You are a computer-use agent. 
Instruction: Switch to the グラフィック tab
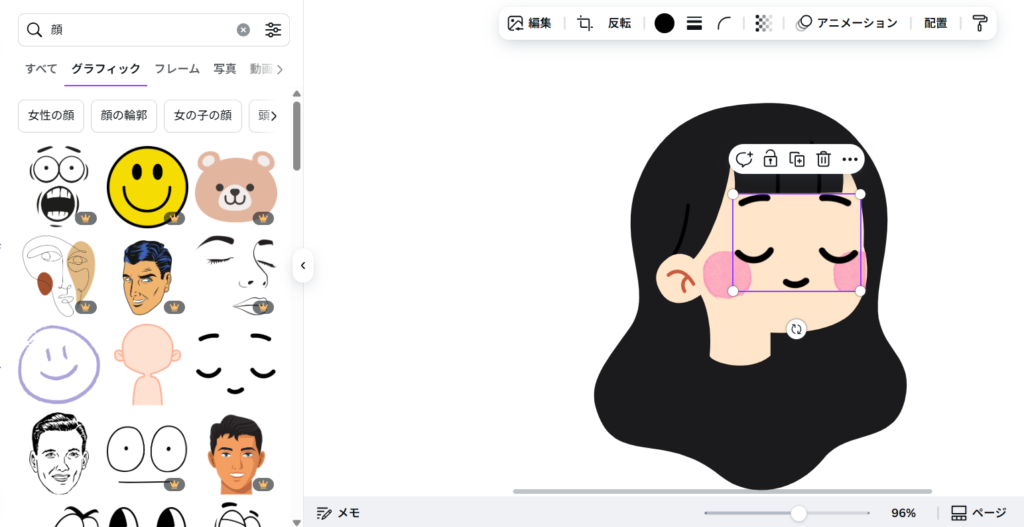(106, 69)
